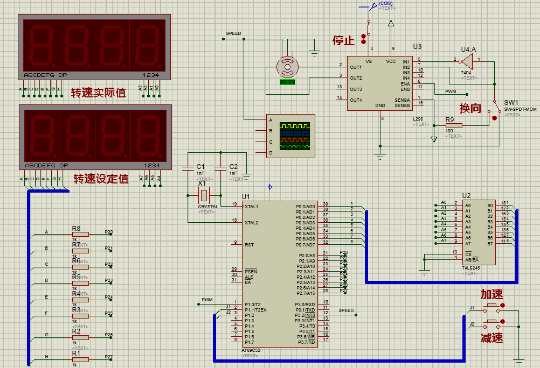540x368 pixels.
Task: Select resistor R8 on line A
Action: [81, 235]
